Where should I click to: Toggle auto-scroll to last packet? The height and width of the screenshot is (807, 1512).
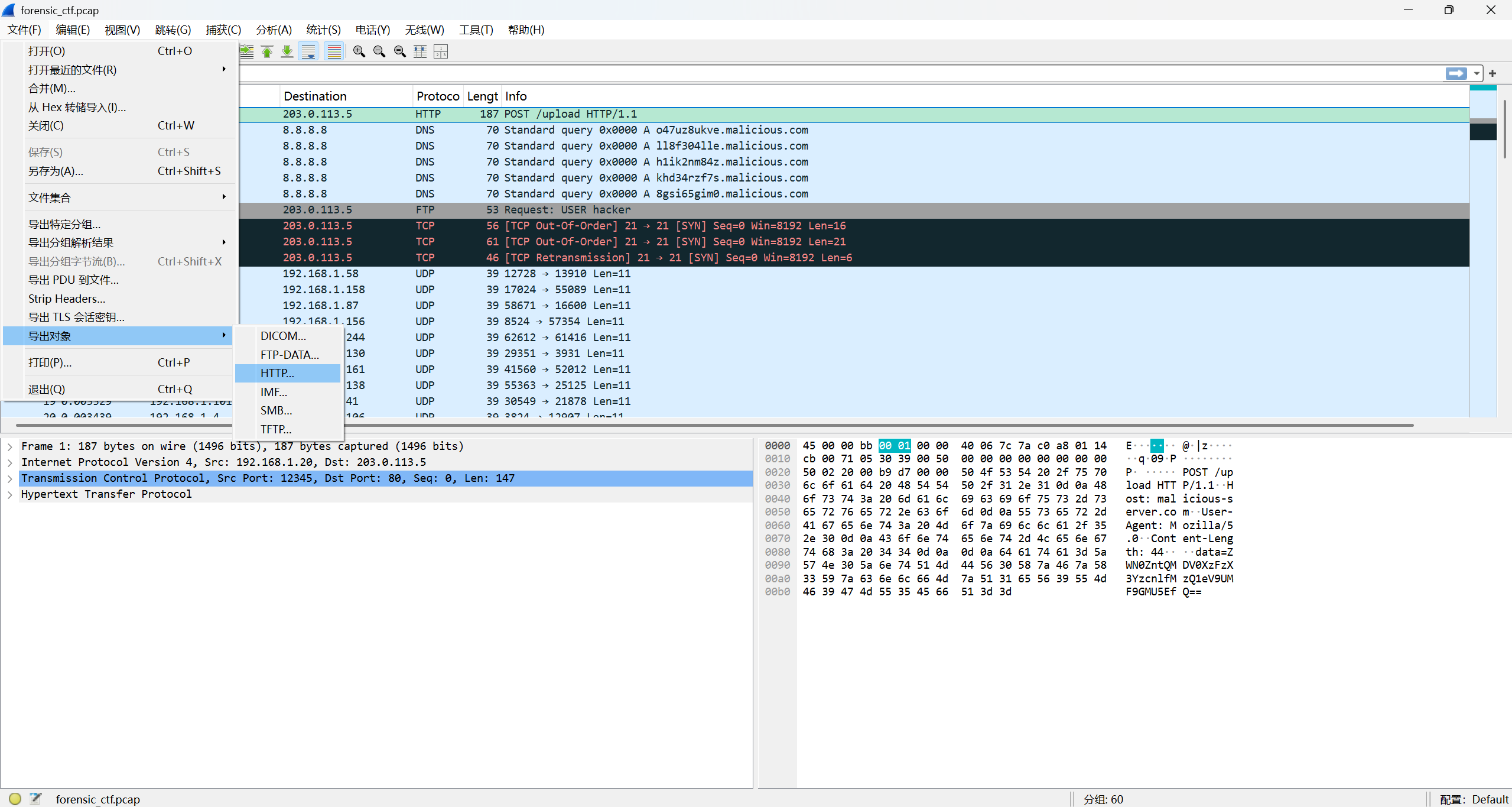click(x=308, y=52)
